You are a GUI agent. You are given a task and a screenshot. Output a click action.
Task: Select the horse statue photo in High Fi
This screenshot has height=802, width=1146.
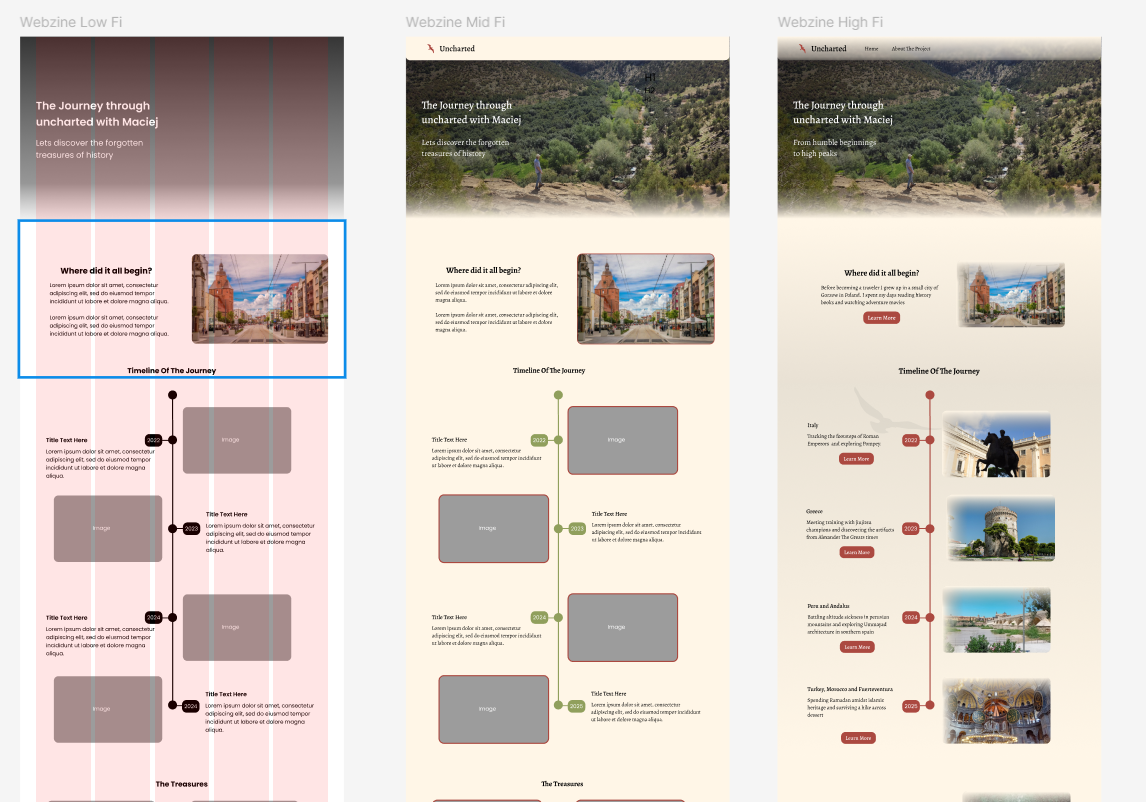pos(996,444)
